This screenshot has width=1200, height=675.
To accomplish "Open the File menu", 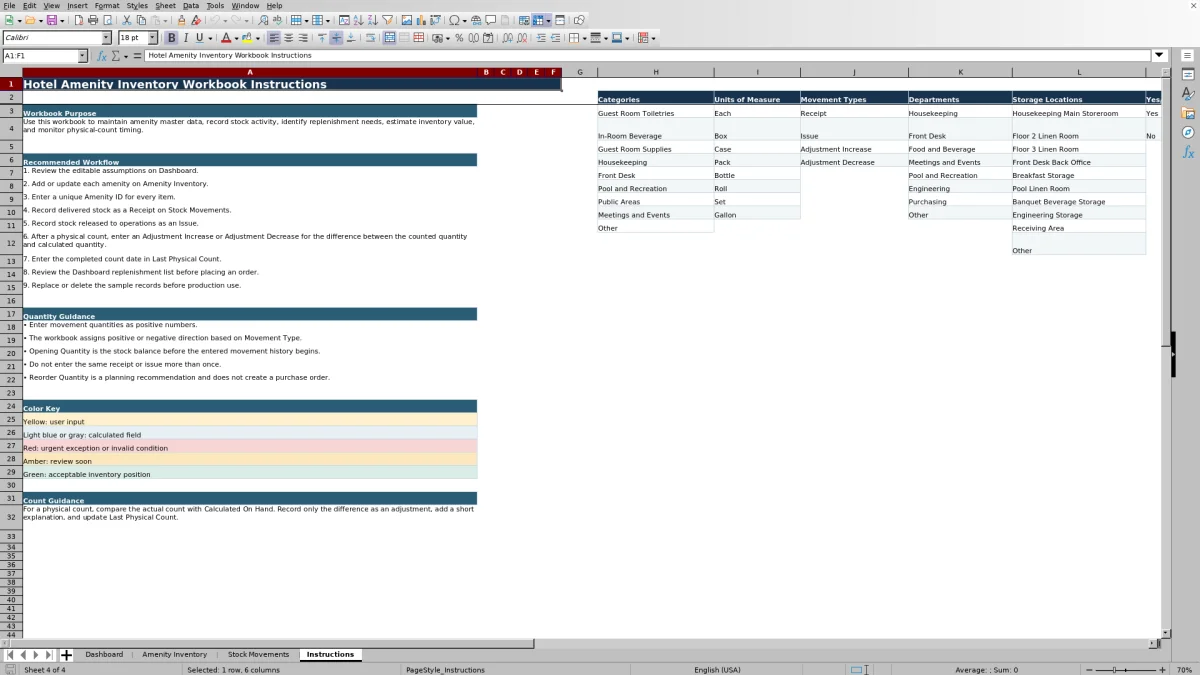I will 9,6.
